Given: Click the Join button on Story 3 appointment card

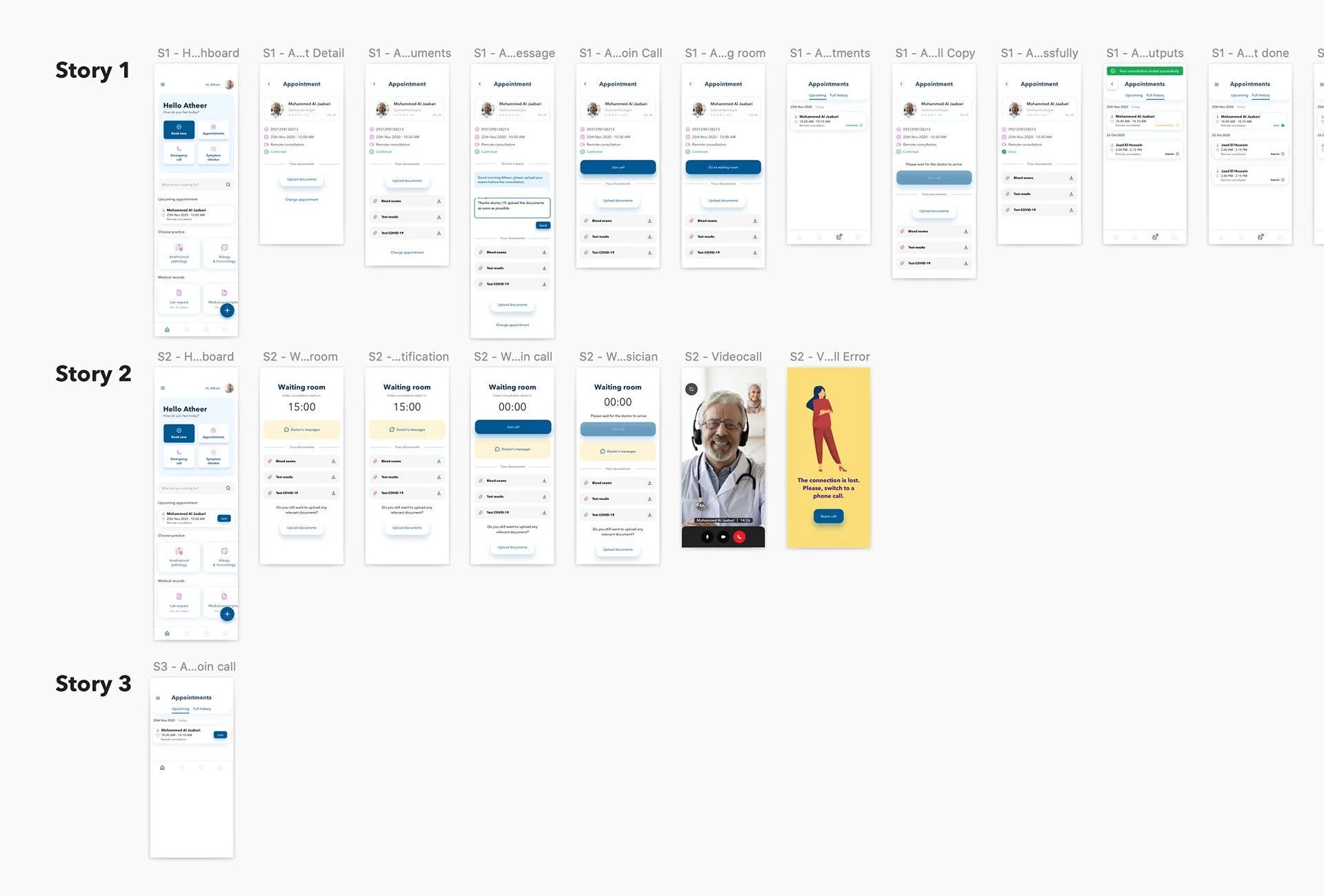Looking at the screenshot, I should (x=220, y=735).
